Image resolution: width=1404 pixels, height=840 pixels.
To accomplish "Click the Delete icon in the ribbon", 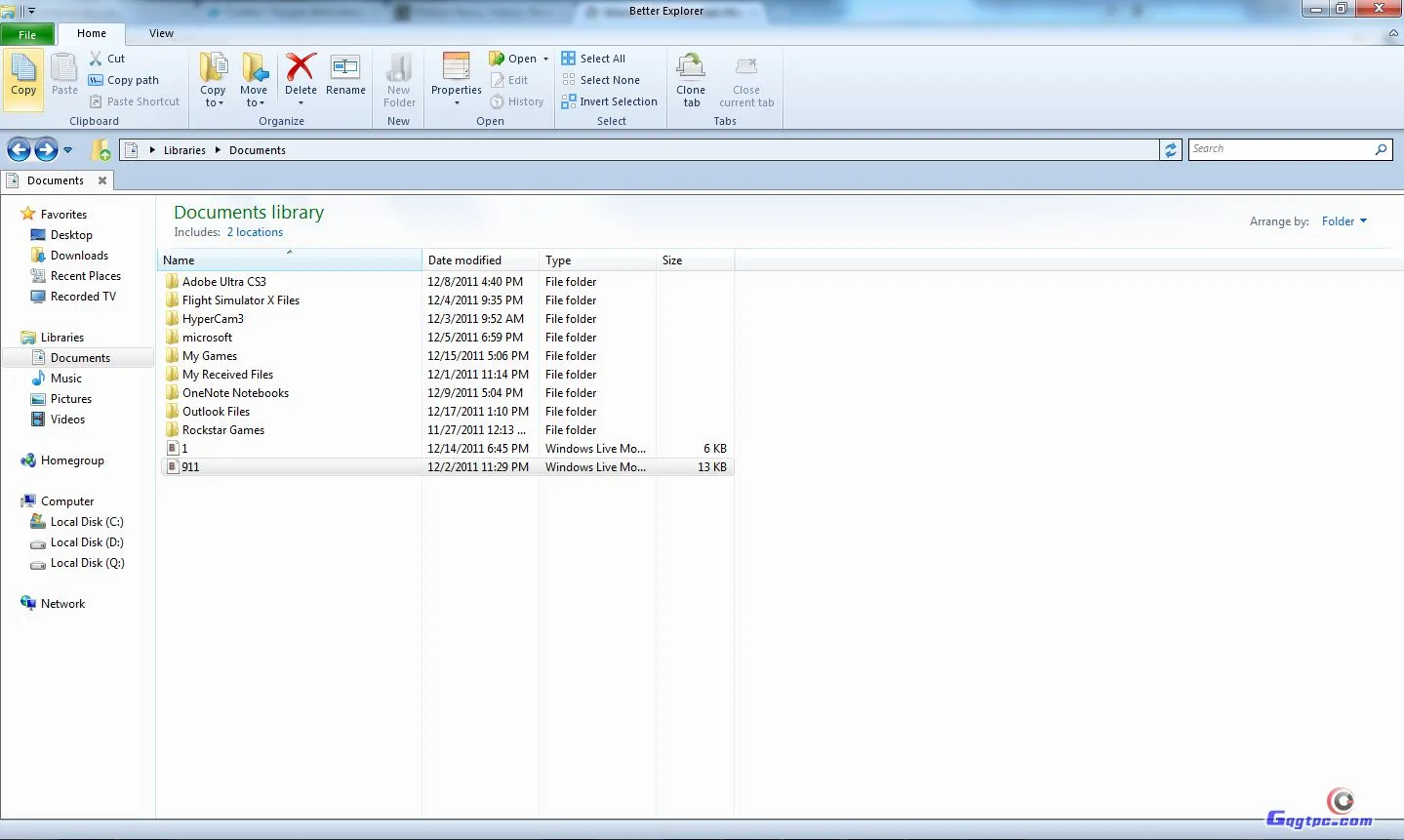I will (301, 68).
